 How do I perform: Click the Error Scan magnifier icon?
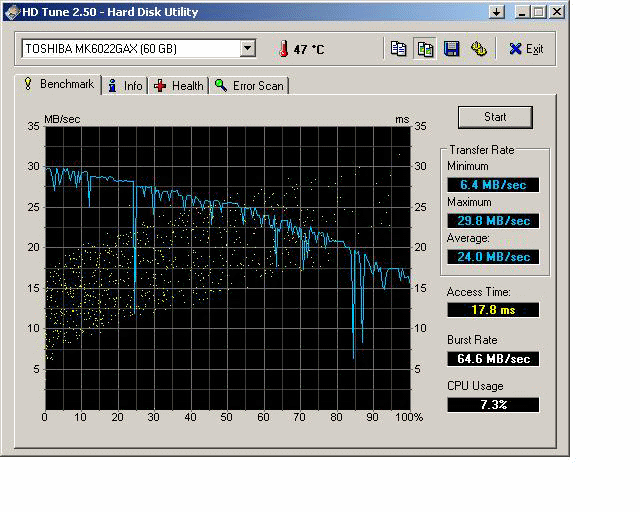point(221,85)
